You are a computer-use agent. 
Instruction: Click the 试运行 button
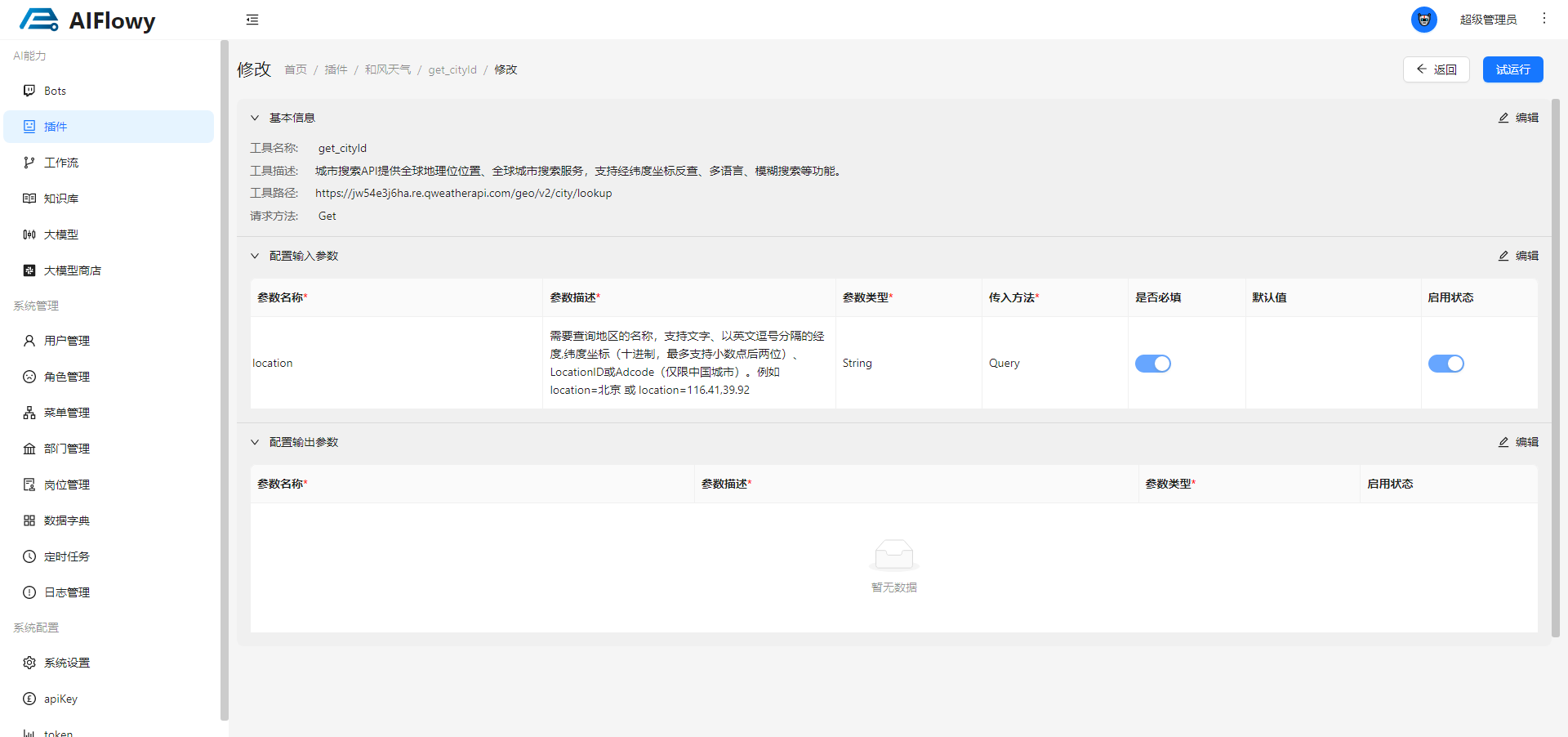[1512, 69]
